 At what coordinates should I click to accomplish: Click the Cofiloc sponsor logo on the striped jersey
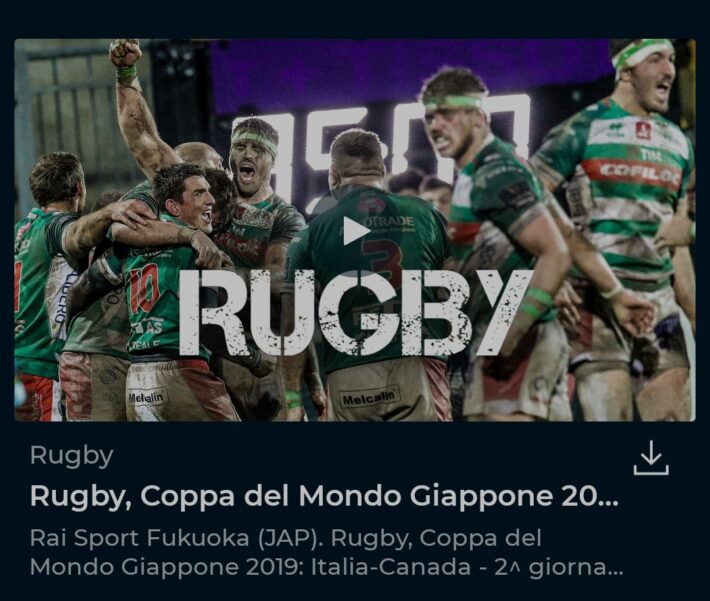pyautogui.click(x=638, y=173)
